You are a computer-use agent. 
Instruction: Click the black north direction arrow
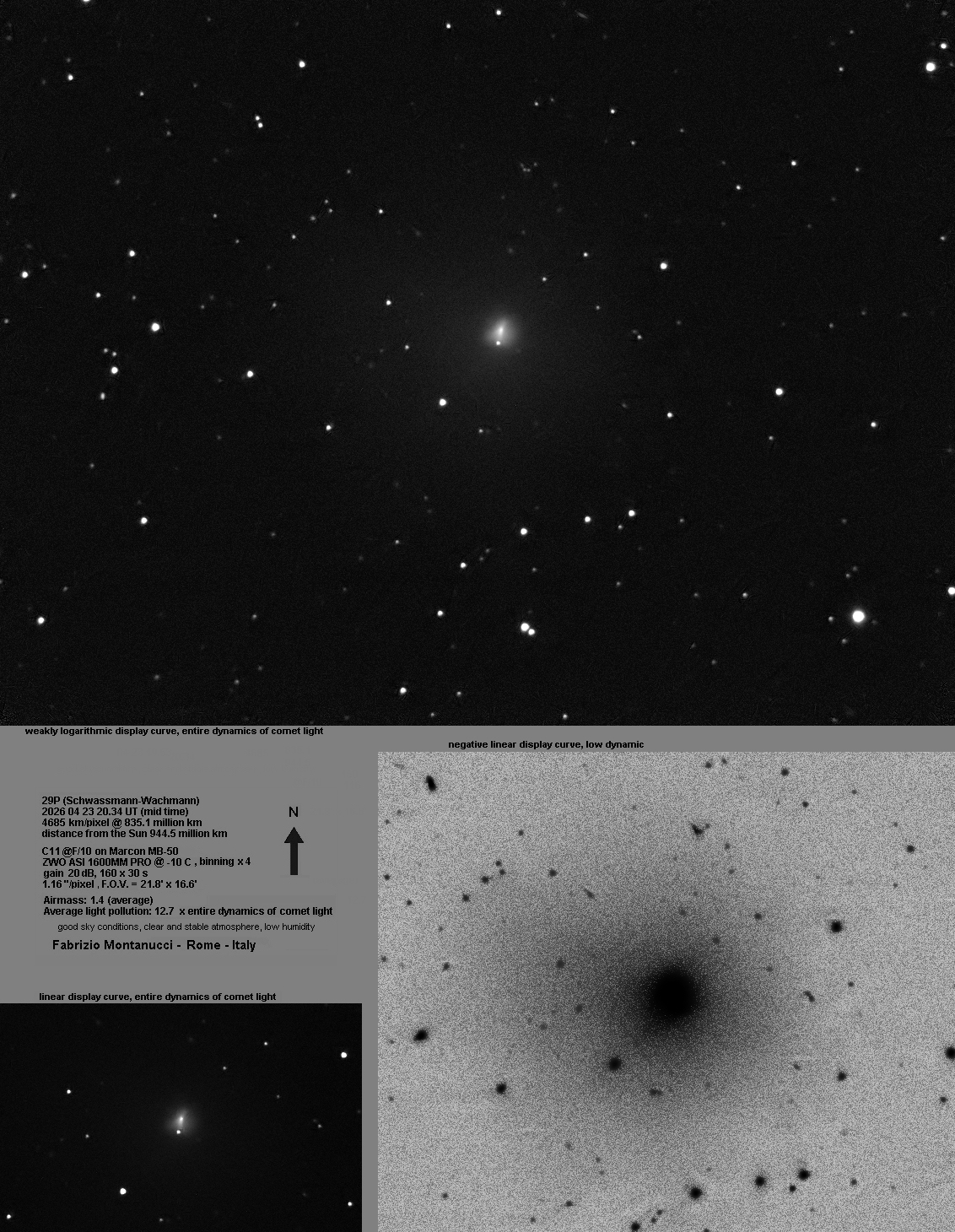click(294, 851)
